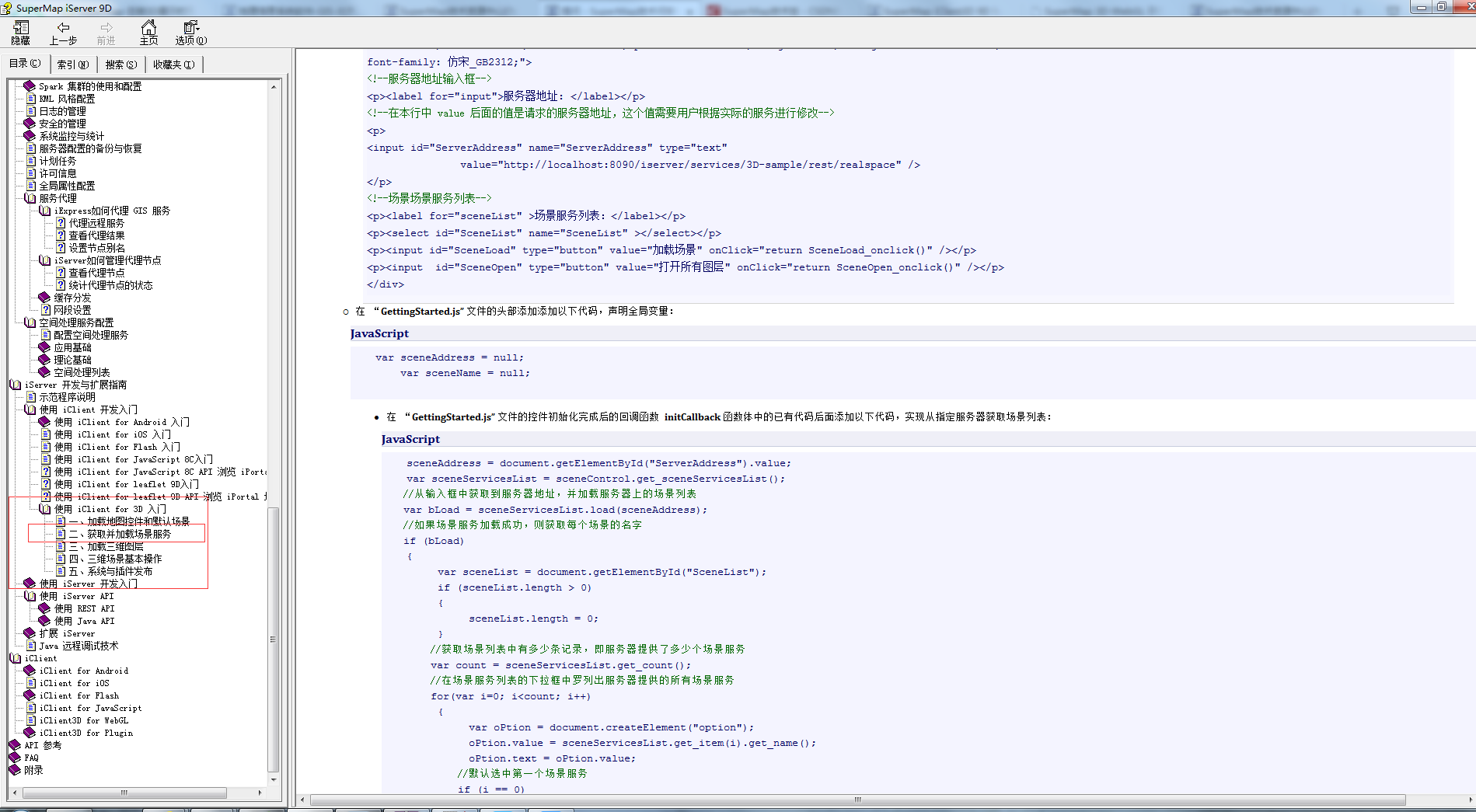1476x812 pixels.
Task: Click the open-book icon beside iServer 开发与扩展指南
Action: 15,385
